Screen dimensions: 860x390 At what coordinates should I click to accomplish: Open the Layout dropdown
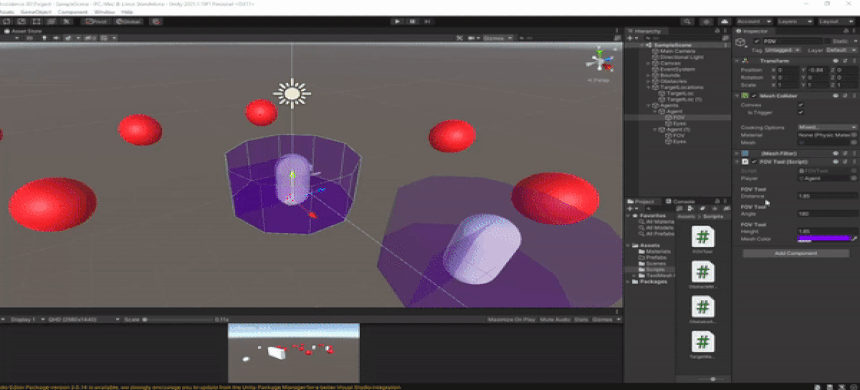[836, 21]
